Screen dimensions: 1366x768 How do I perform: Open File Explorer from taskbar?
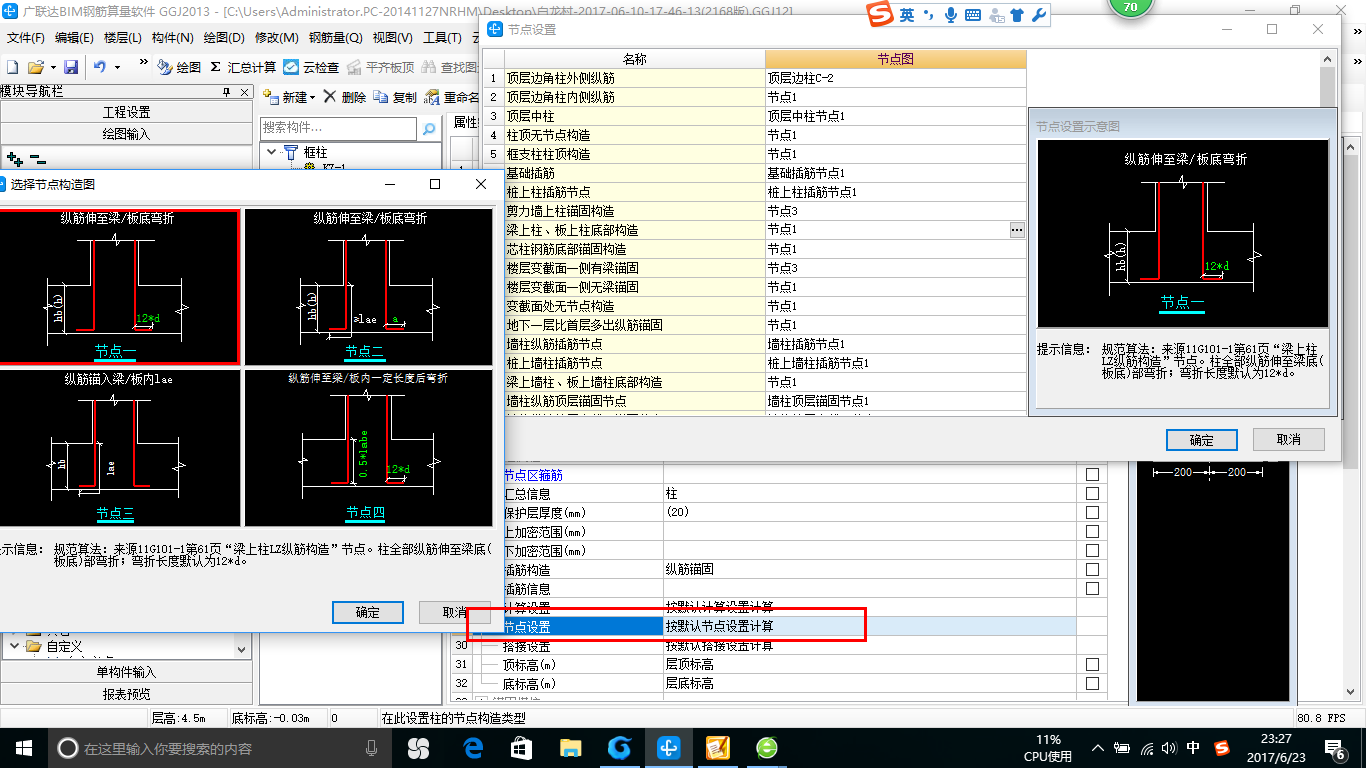(570, 748)
